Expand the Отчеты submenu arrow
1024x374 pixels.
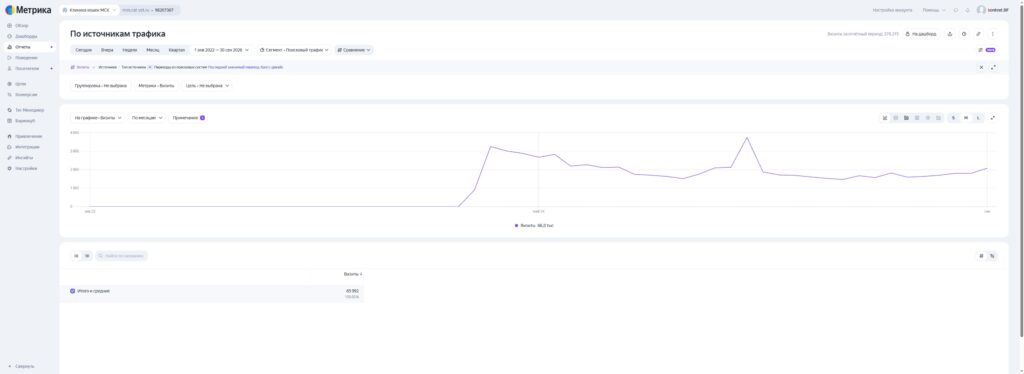click(52, 47)
